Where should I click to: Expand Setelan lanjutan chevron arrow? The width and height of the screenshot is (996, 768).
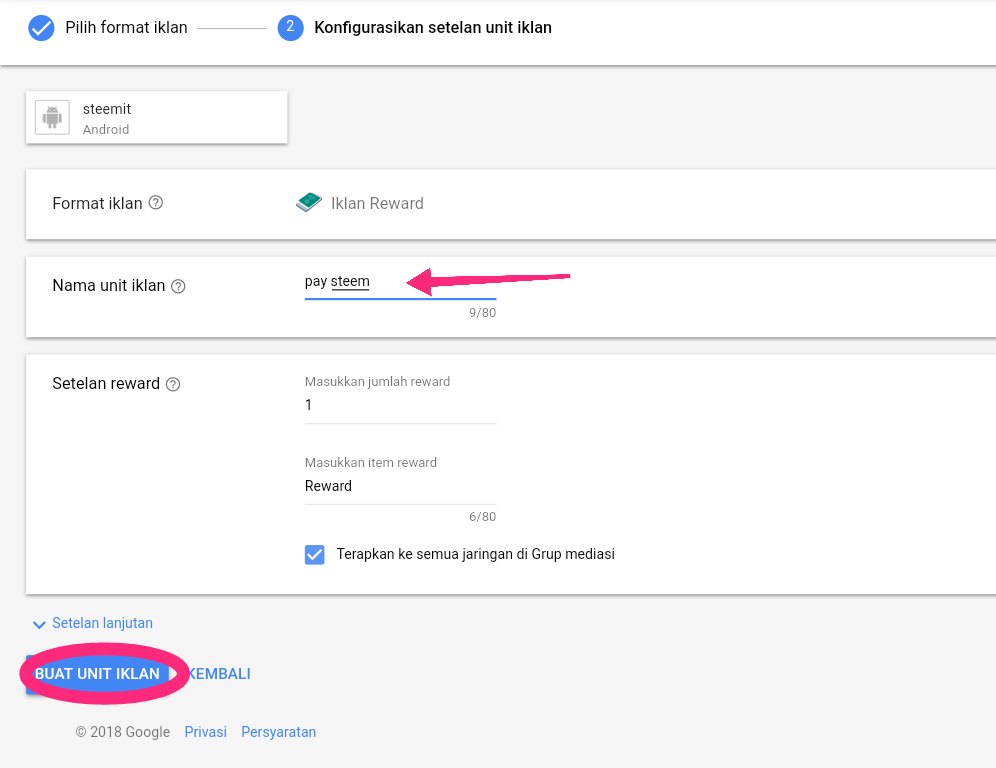pyautogui.click(x=39, y=624)
